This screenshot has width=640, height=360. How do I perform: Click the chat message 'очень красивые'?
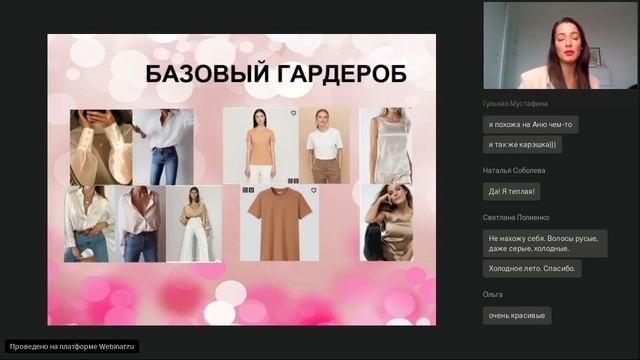pos(517,316)
